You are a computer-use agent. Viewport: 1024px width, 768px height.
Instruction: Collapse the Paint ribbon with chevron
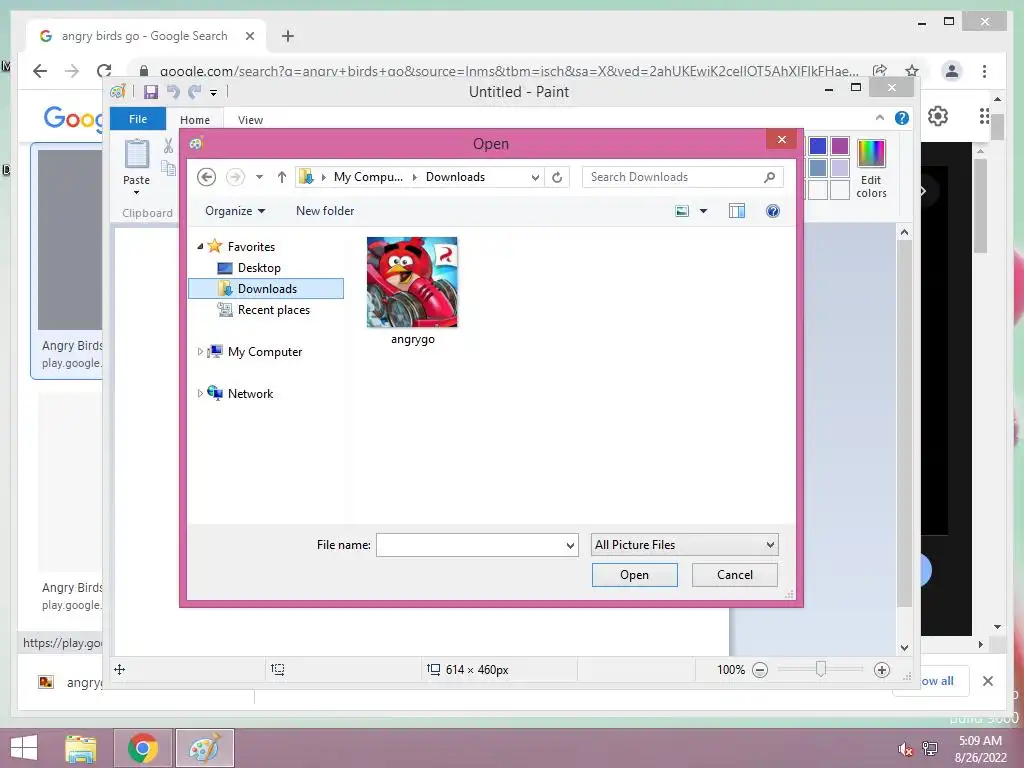tap(880, 118)
